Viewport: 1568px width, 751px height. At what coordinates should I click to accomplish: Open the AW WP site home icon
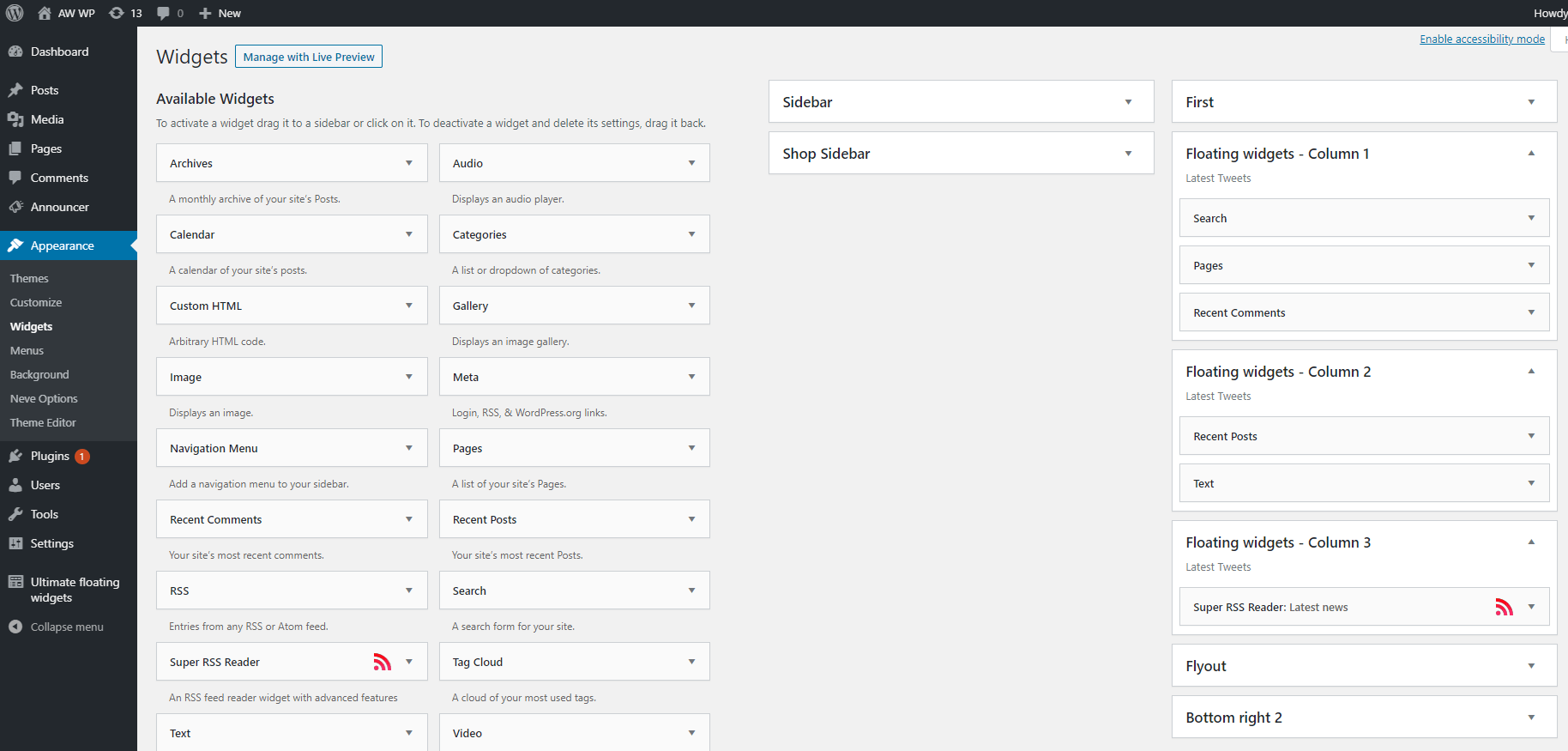45,13
